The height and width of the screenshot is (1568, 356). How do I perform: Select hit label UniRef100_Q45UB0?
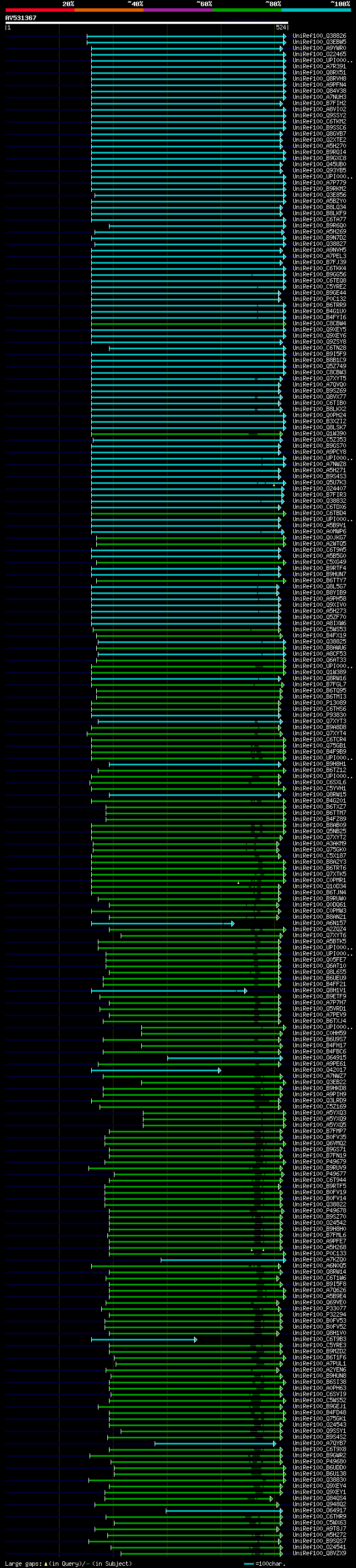coord(319,164)
